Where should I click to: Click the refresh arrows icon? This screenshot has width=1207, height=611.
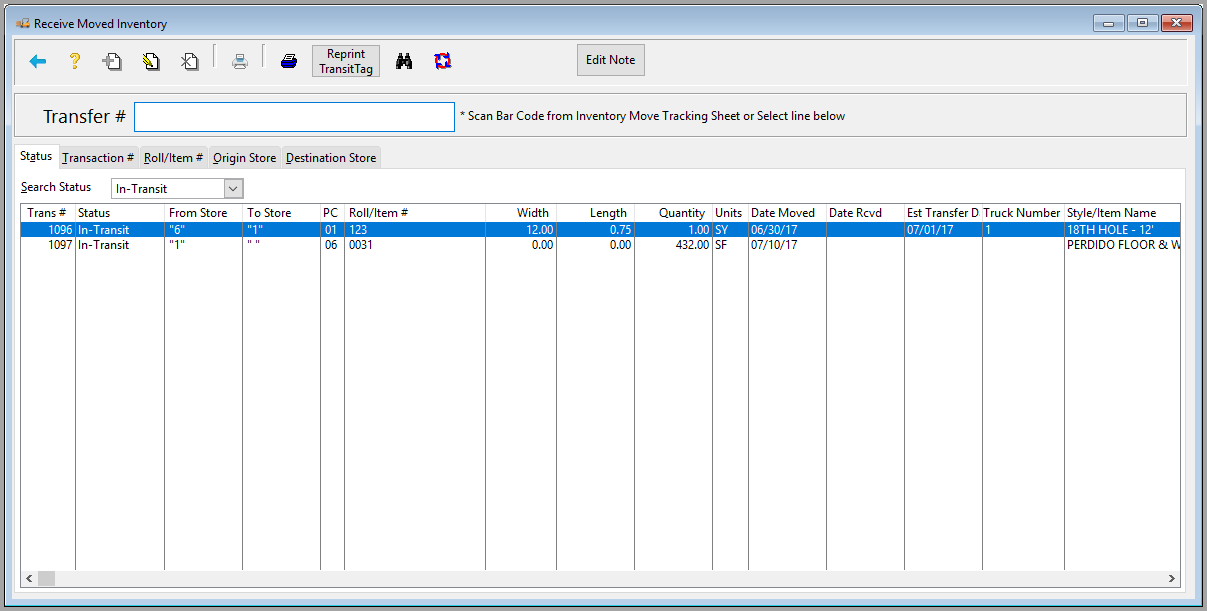[443, 61]
